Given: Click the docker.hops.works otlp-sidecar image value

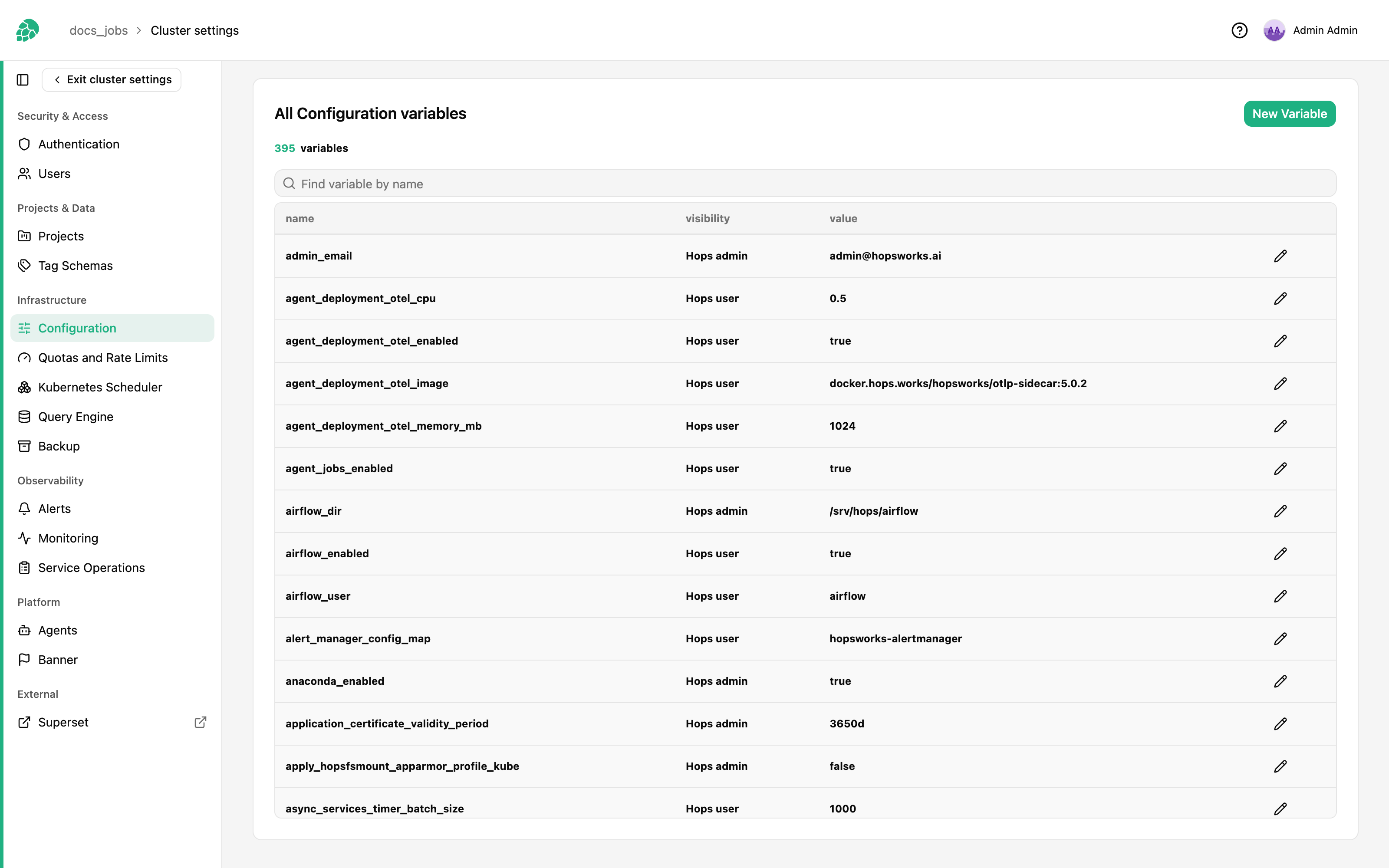Looking at the screenshot, I should point(958,384).
